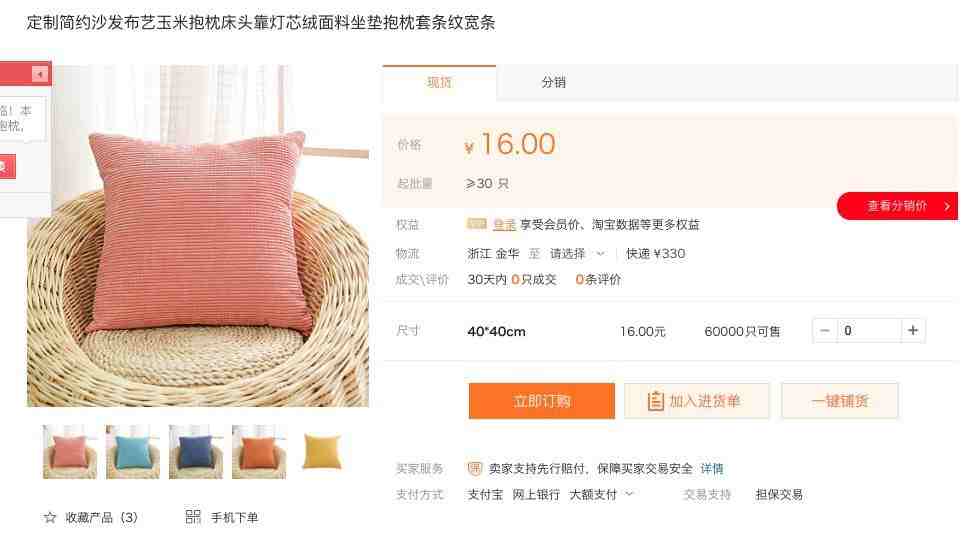
Task: Open the 登录 login link
Action: (x=504, y=225)
